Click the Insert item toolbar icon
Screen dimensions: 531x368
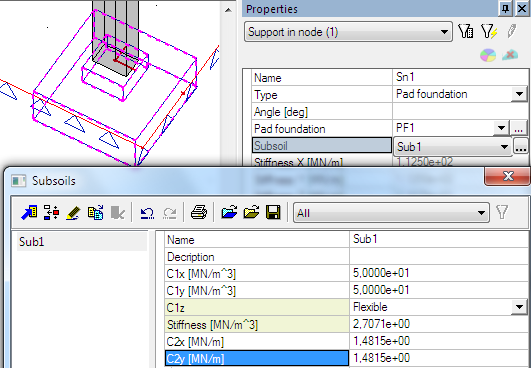pyautogui.click(x=51, y=213)
